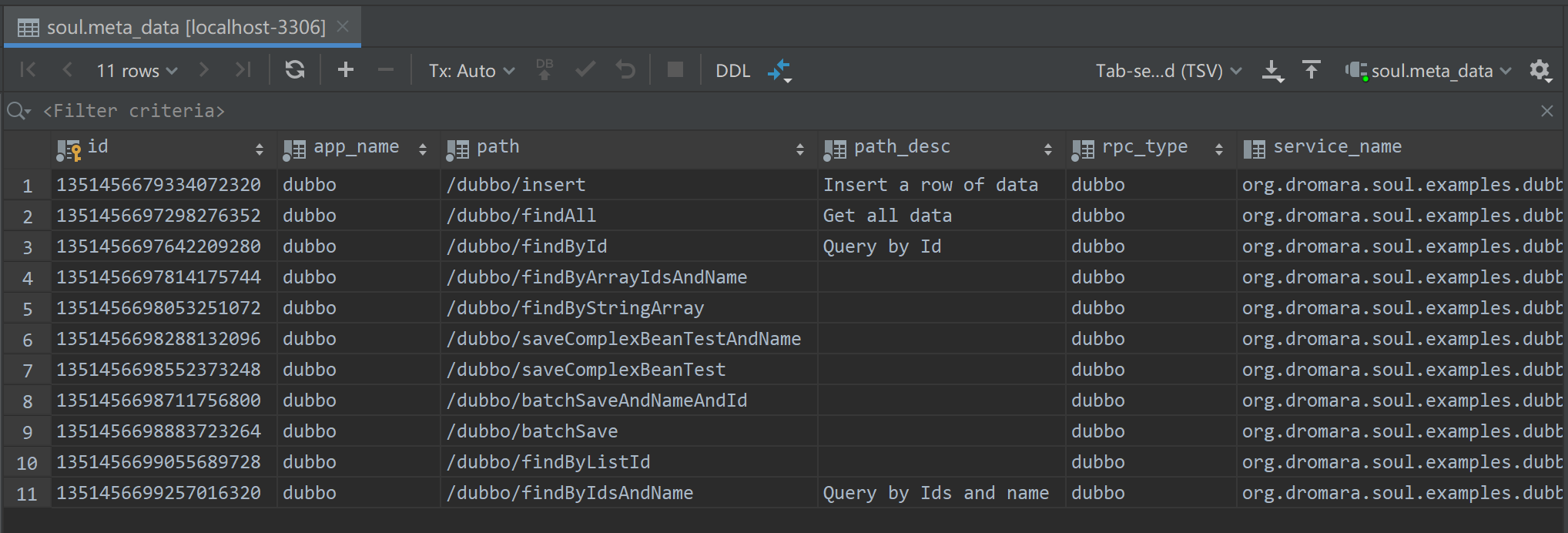
Task: Close the filter criteria bar
Action: (1546, 111)
